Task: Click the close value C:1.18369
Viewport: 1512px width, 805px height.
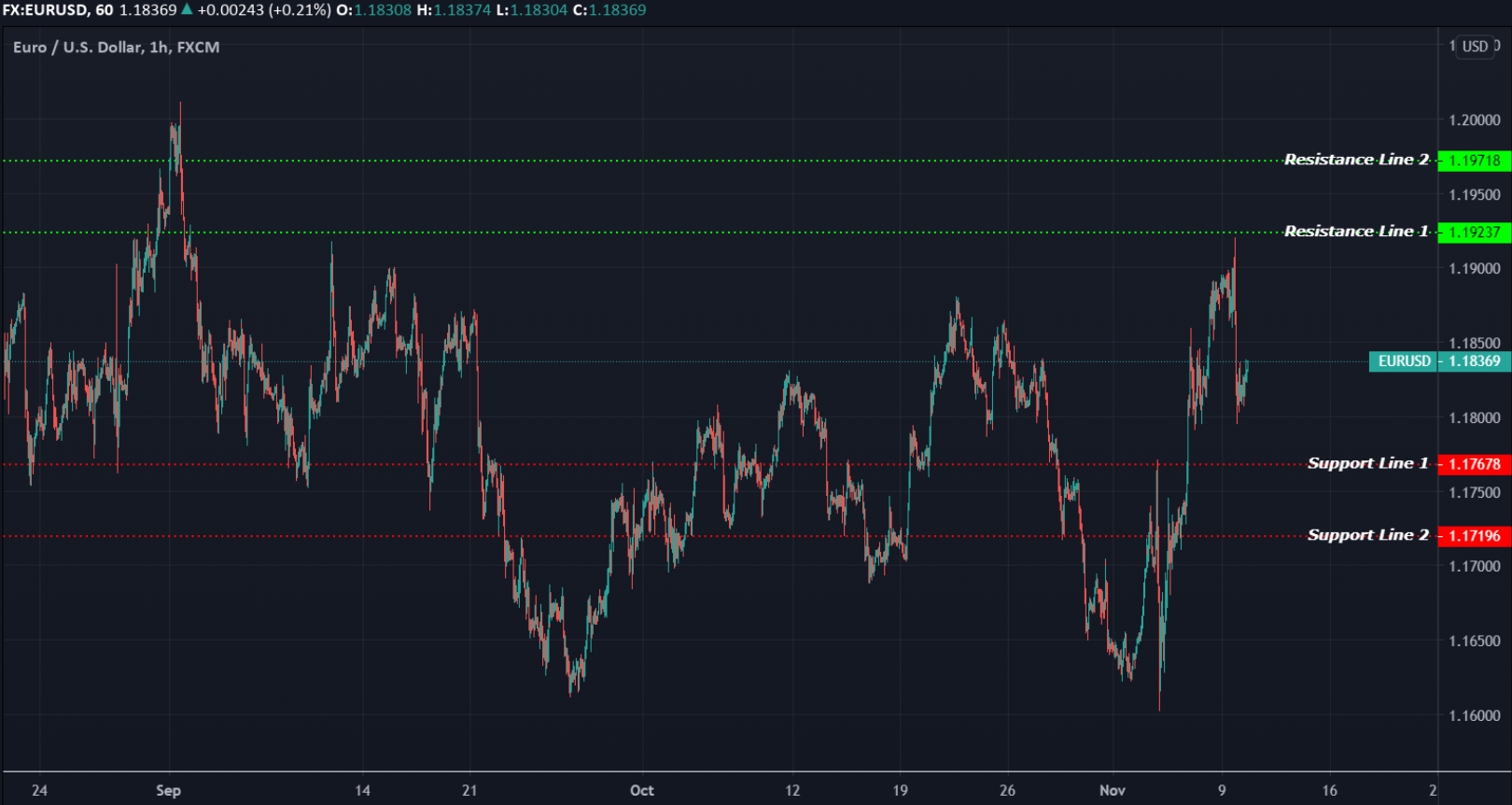Action: coord(609,9)
